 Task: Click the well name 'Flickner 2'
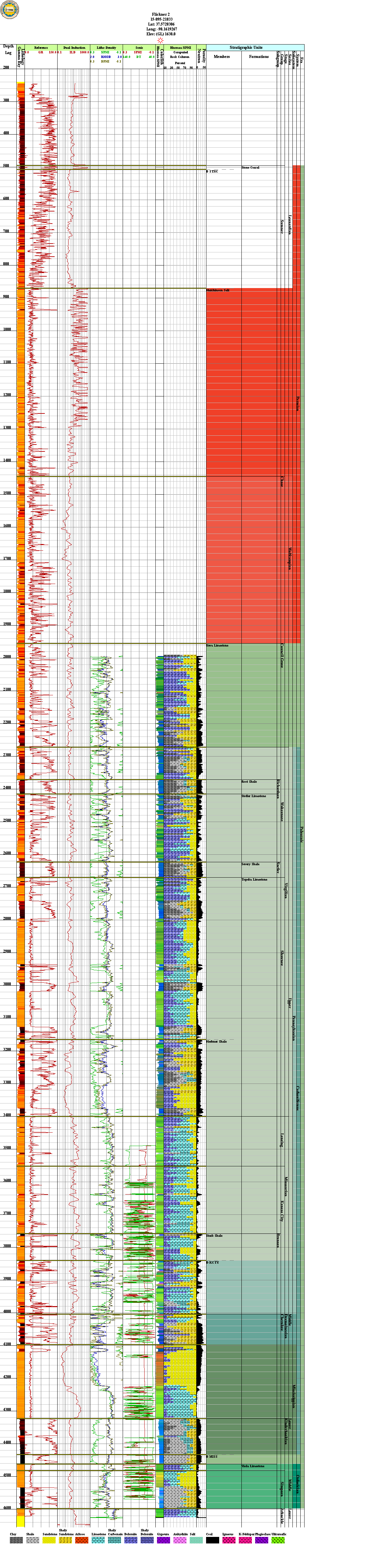(162, 14)
